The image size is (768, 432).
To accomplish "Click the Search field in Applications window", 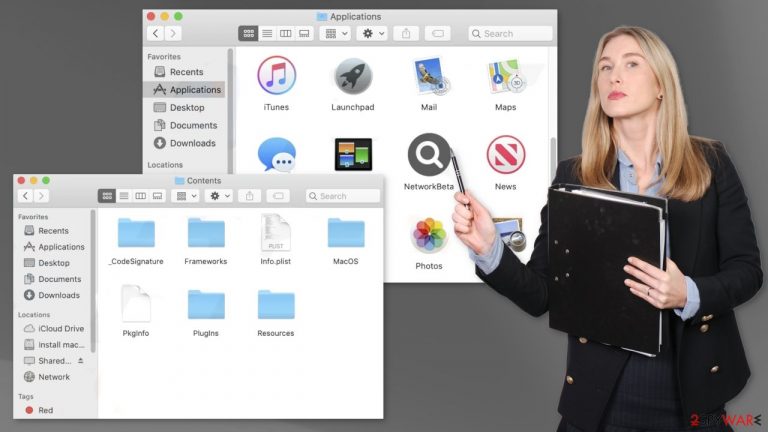I will tap(510, 33).
